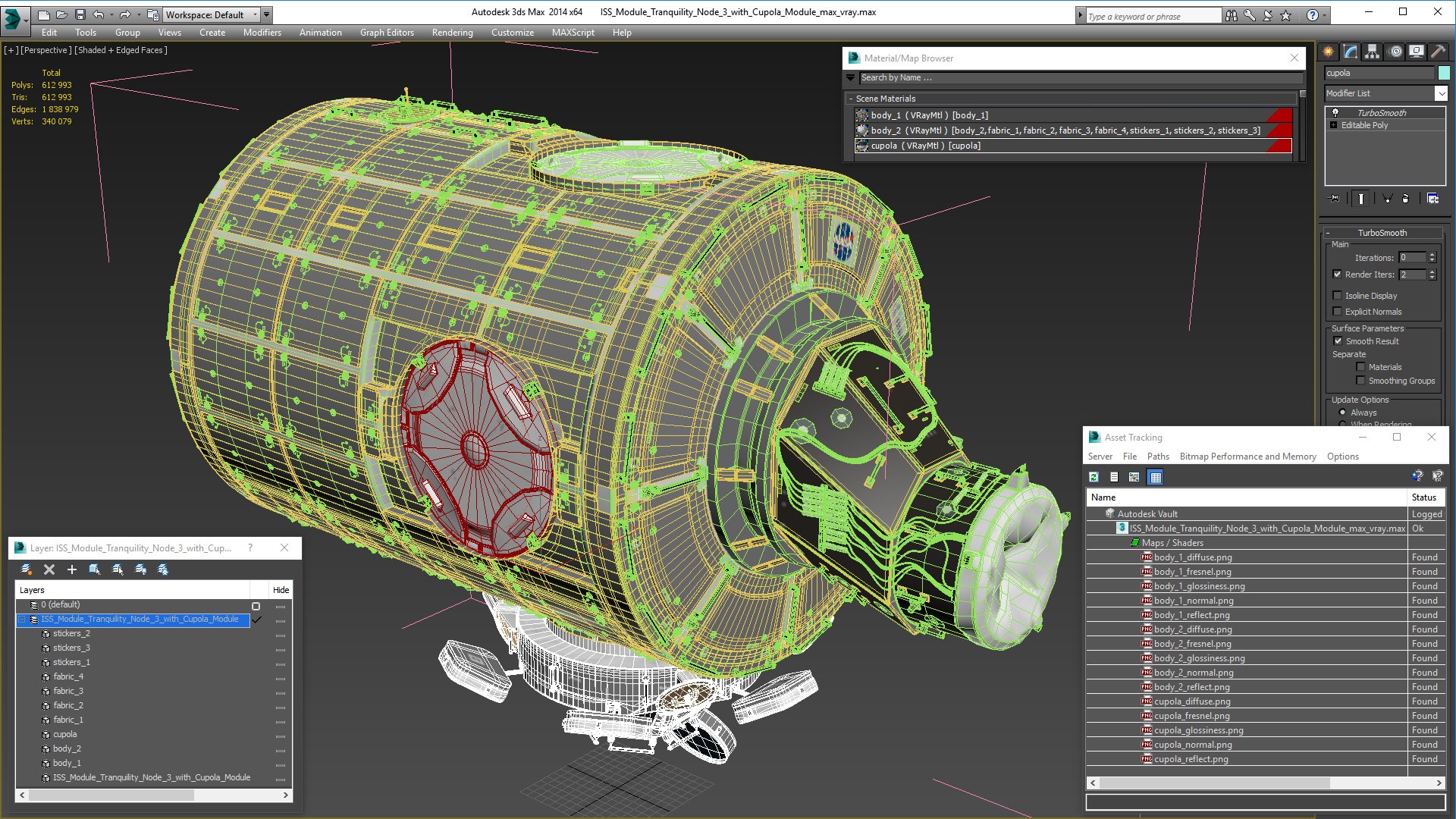Open the Workspace Default dropdown
Image resolution: width=1456 pixels, height=819 pixels.
tap(255, 14)
